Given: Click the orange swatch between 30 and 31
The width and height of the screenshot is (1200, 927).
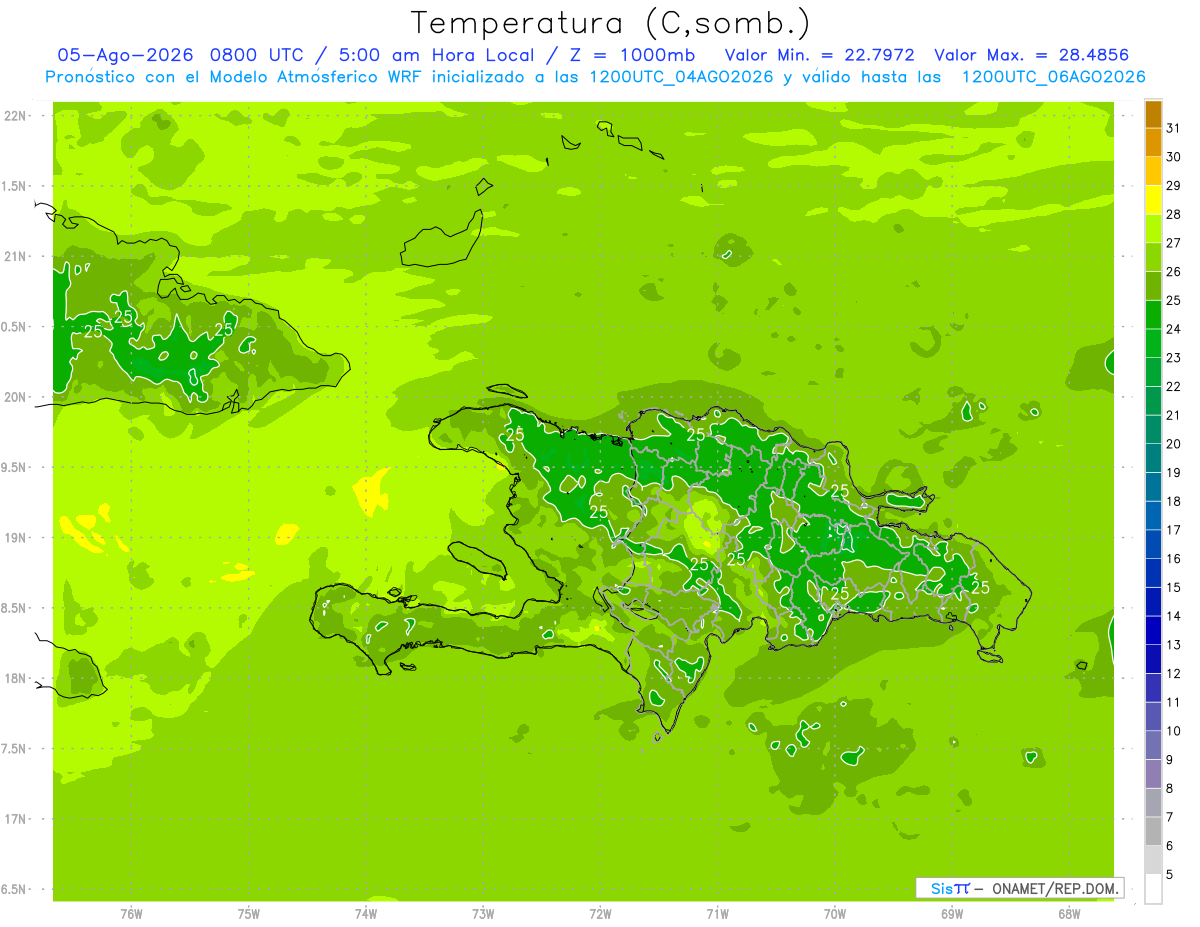Looking at the screenshot, I should point(1153,142).
